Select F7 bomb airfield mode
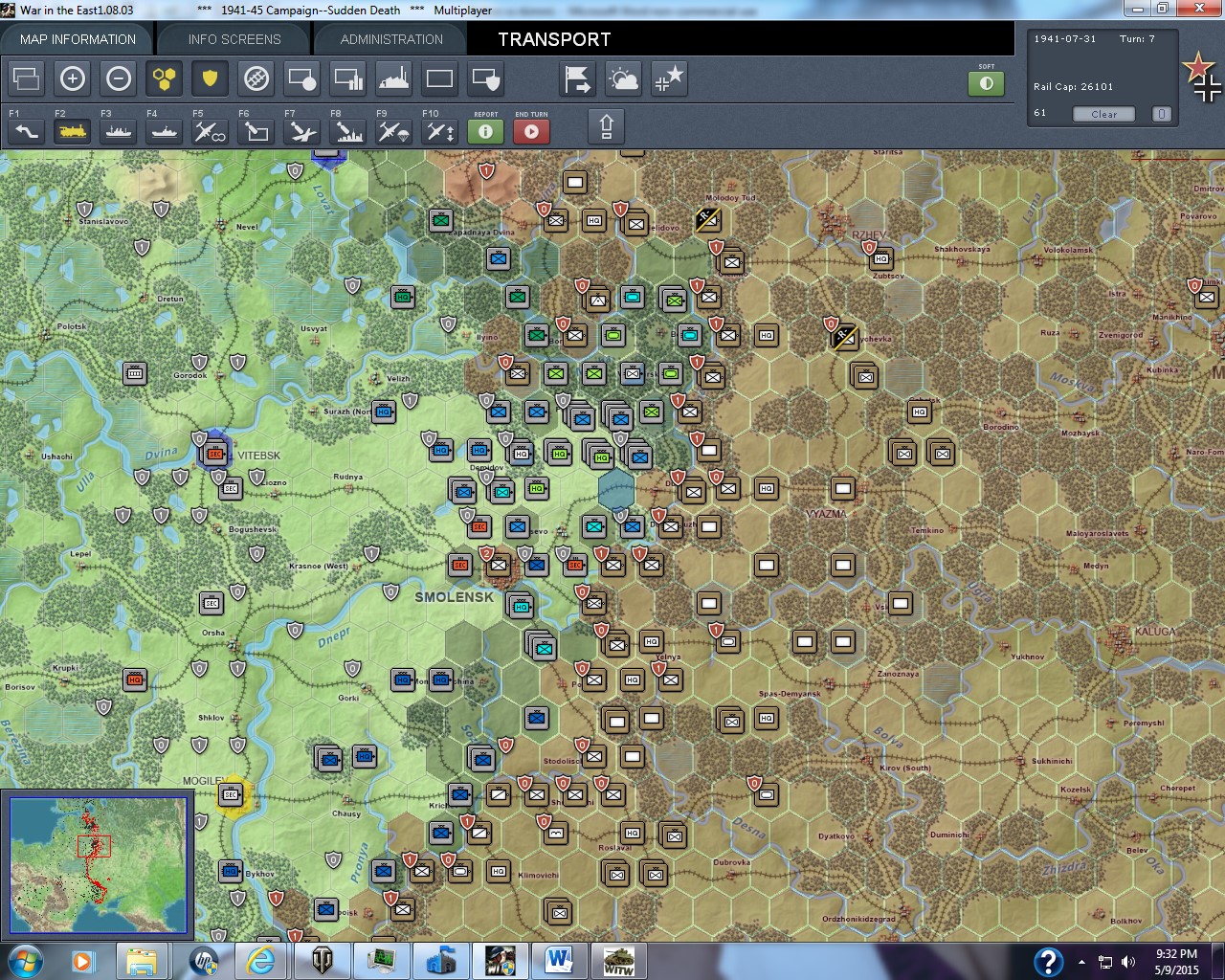1225x980 pixels. pyautogui.click(x=301, y=130)
